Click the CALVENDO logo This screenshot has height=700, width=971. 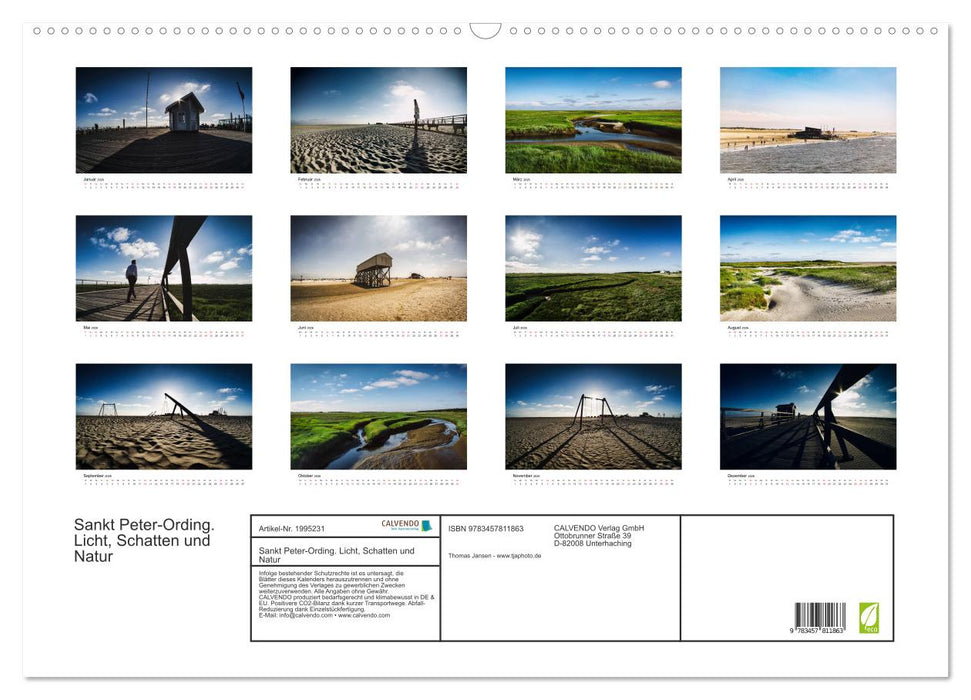pos(400,525)
